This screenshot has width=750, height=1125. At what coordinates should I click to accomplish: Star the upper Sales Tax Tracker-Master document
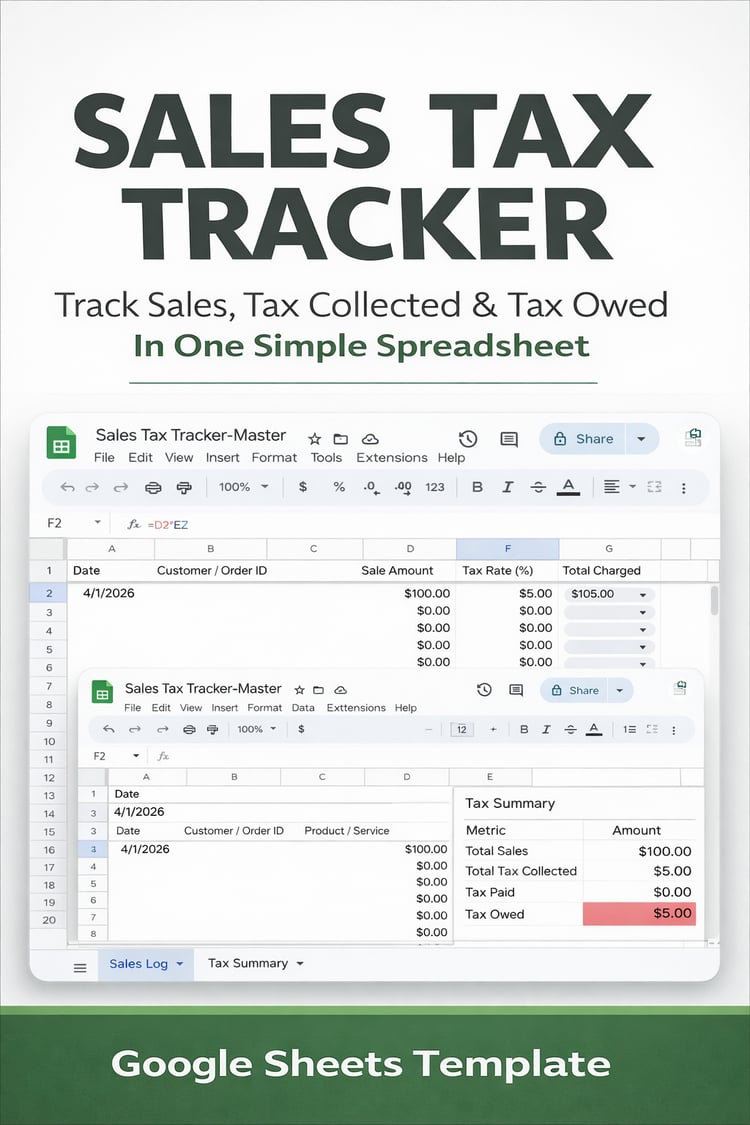tap(314, 438)
